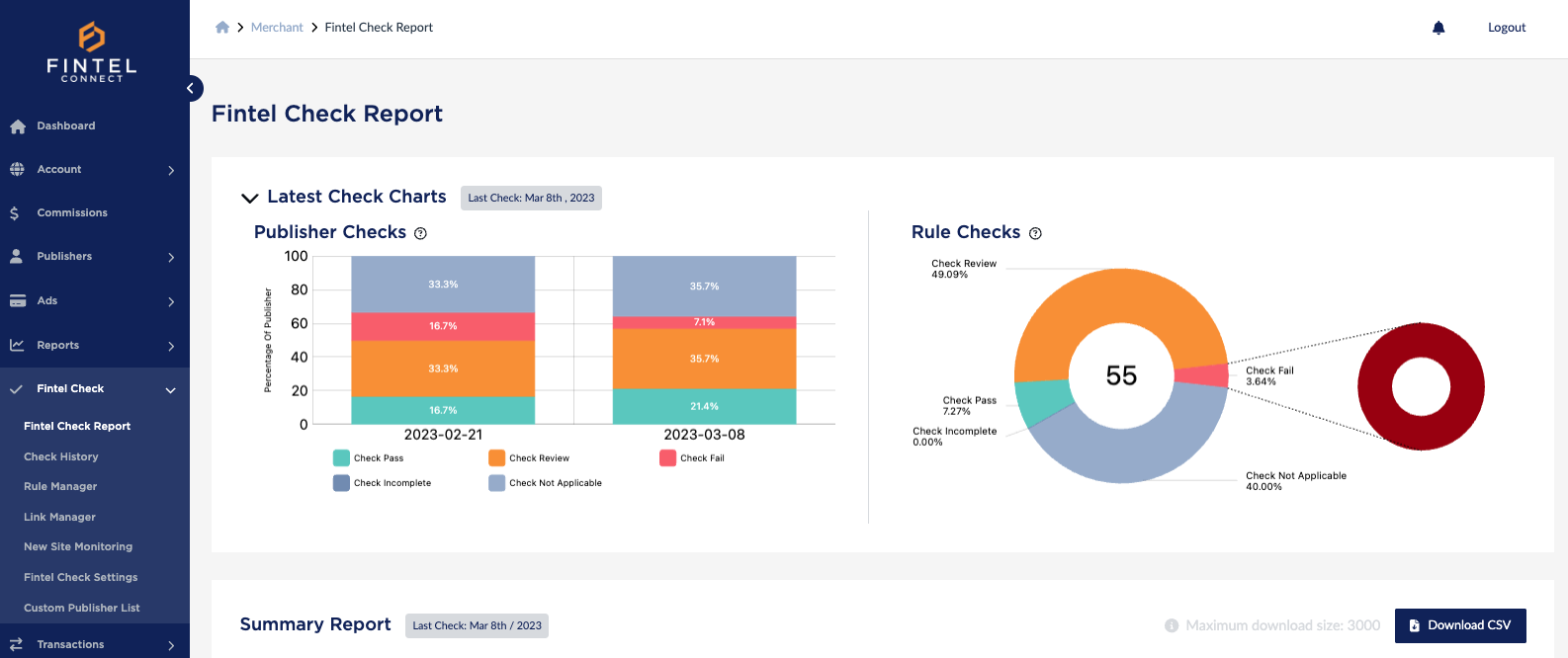
Task: Click the Publishers person icon
Action: click(x=16, y=257)
